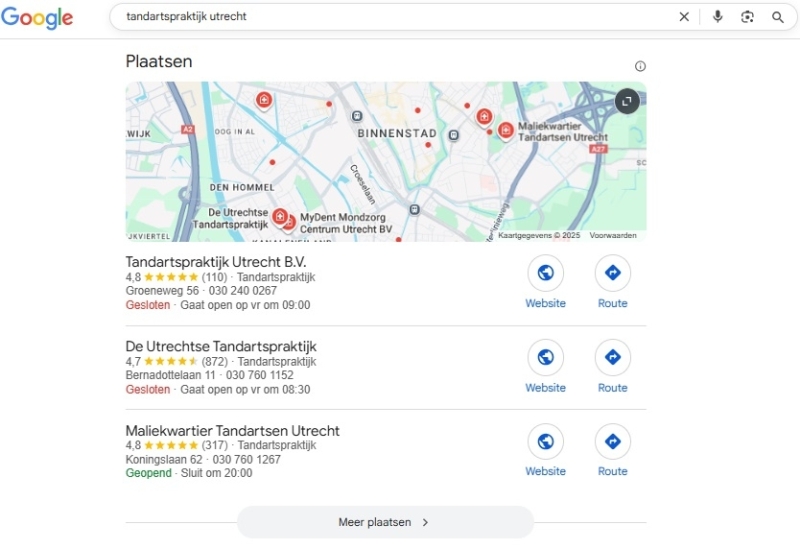The height and width of the screenshot is (549, 800).
Task: Get Route to Tandartspraktijk Utrecht B.V.
Action: point(613,282)
